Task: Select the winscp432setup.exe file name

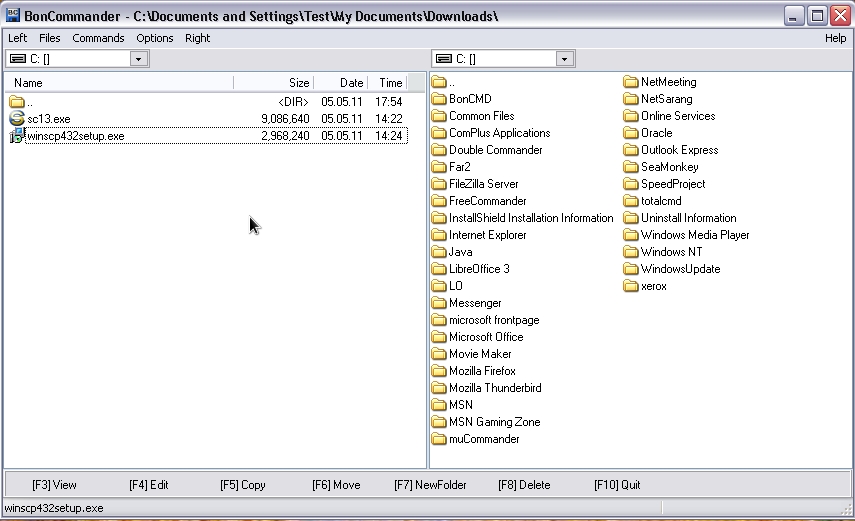Action: click(x=76, y=136)
